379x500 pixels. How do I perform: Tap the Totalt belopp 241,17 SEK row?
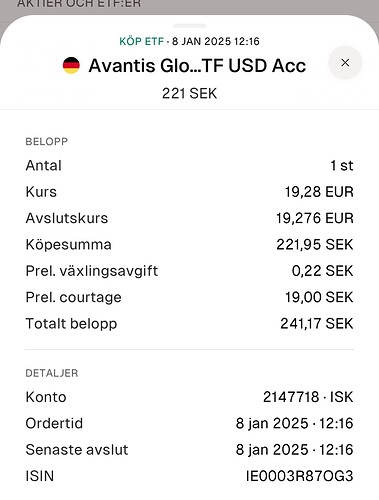189,323
